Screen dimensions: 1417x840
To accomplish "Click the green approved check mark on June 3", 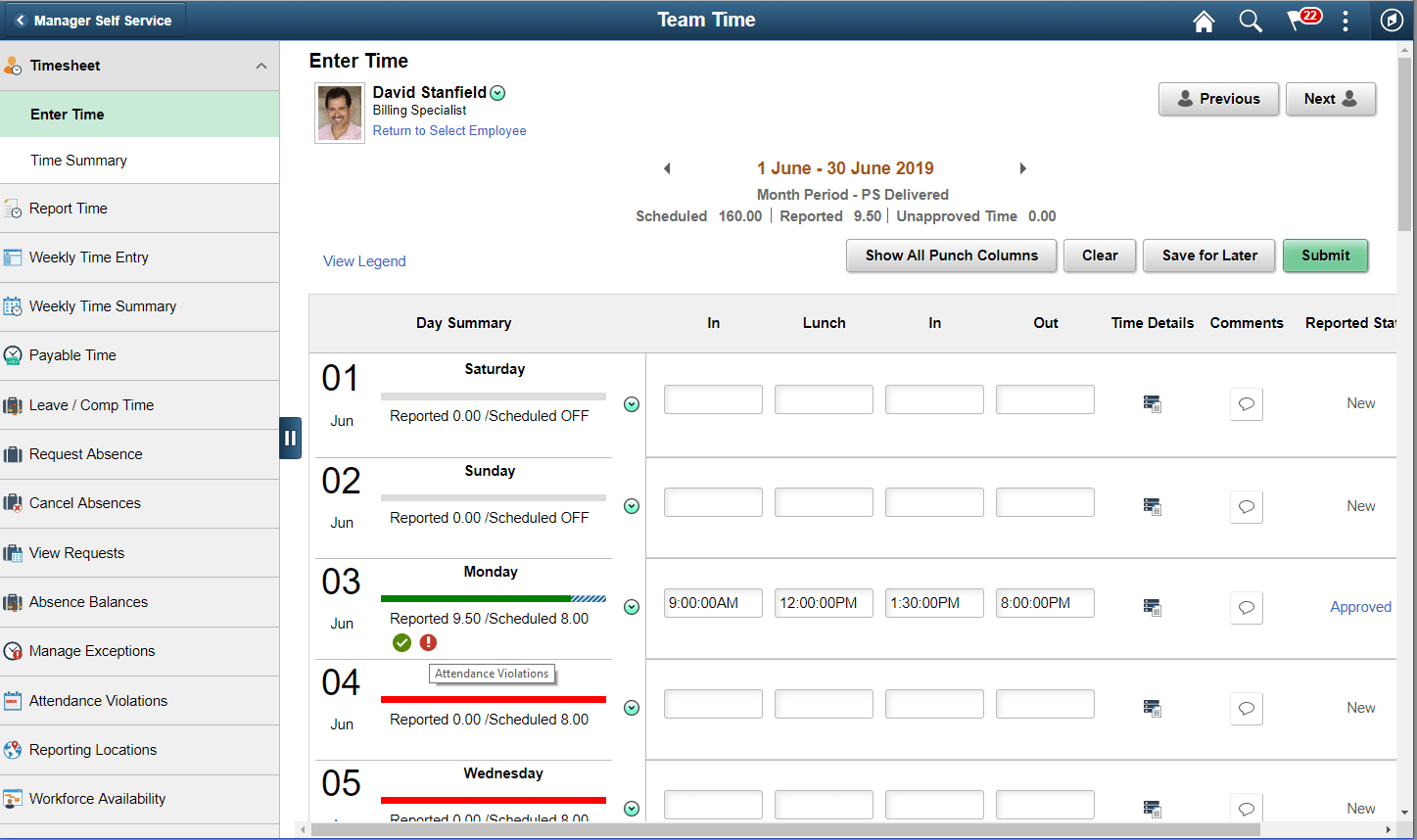I will (401, 642).
